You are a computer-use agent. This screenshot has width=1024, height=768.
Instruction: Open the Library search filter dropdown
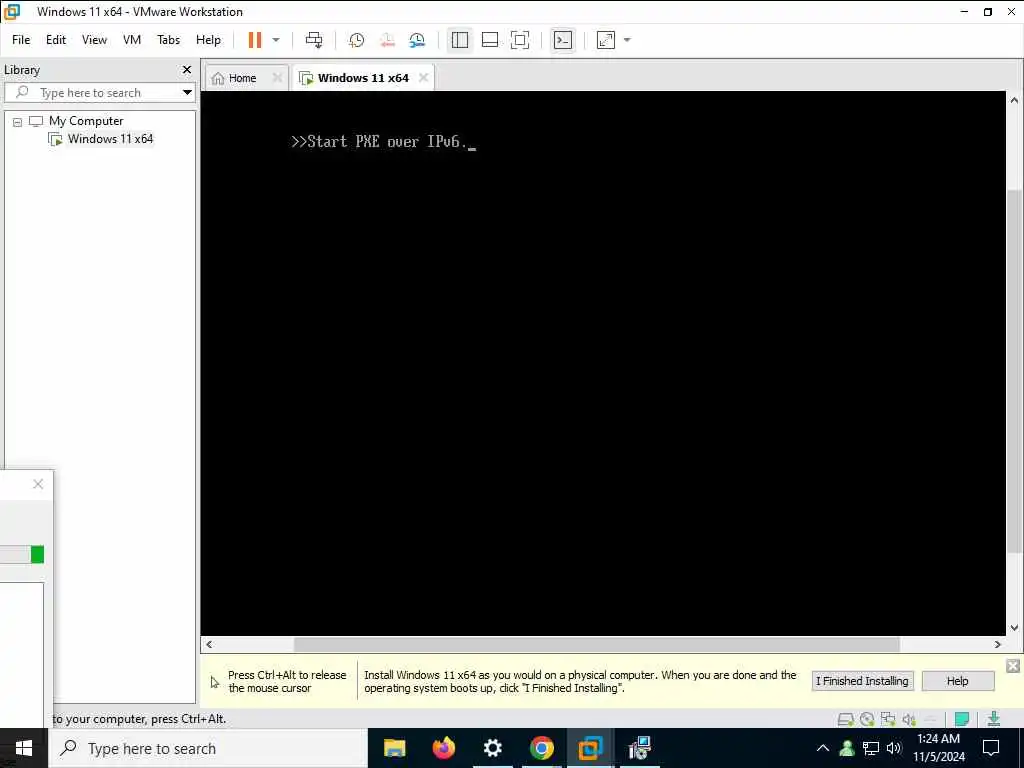click(x=187, y=93)
